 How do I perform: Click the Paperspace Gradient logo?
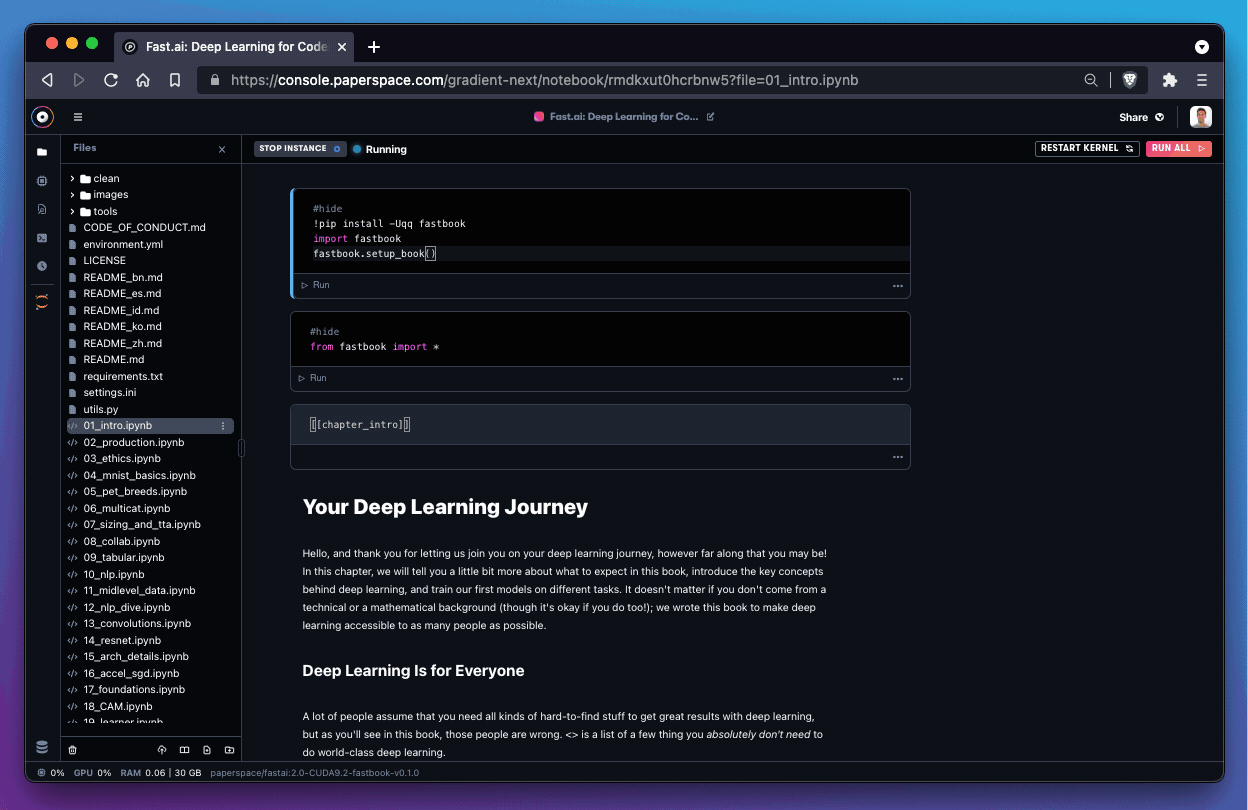(x=42, y=117)
